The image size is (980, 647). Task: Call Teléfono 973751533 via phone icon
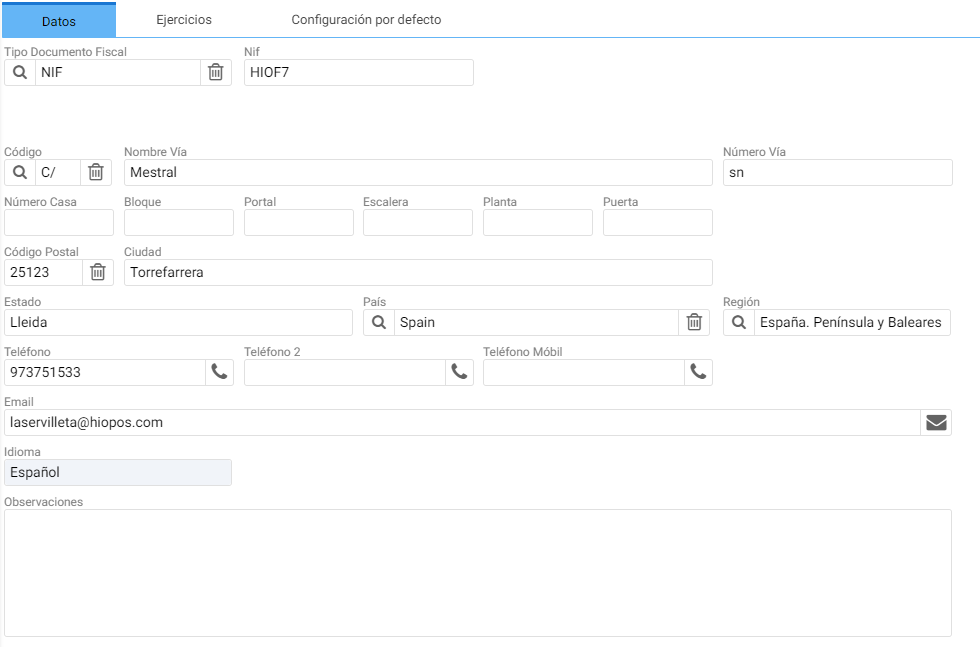pos(219,373)
